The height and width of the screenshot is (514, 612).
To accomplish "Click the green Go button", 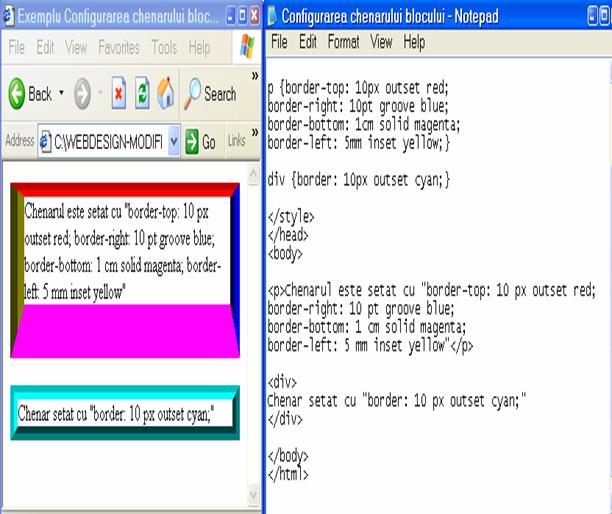I will pos(200,142).
